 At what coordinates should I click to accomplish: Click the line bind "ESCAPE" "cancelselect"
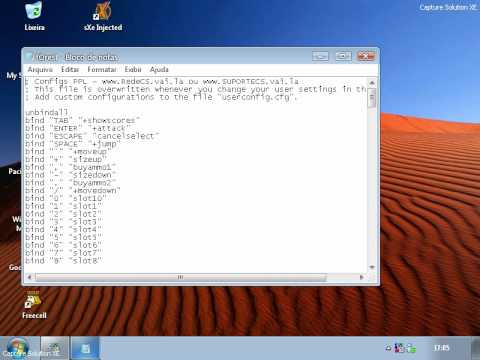click(x=92, y=136)
